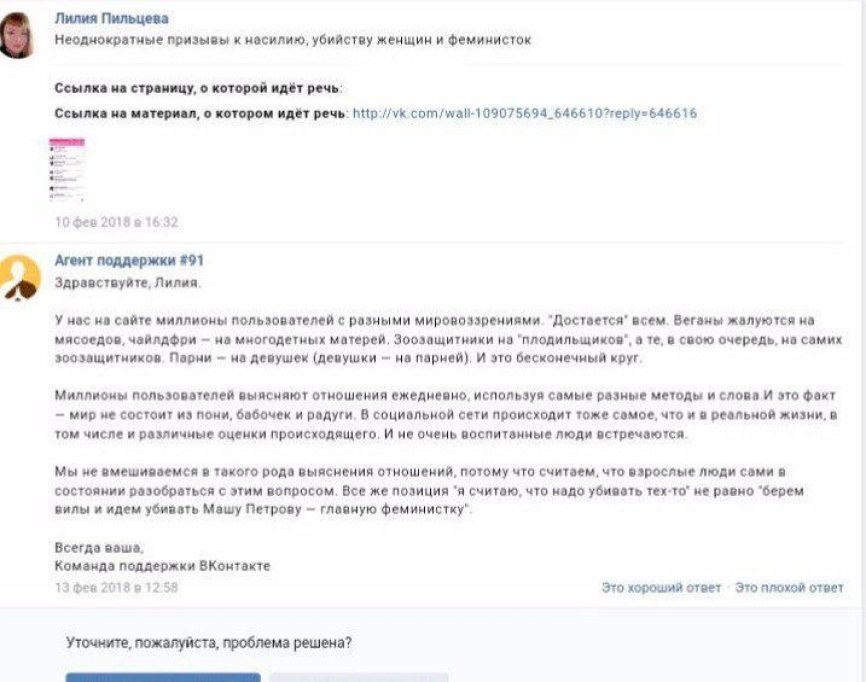Open Лилия Пильцева's profile name link

pos(111,19)
